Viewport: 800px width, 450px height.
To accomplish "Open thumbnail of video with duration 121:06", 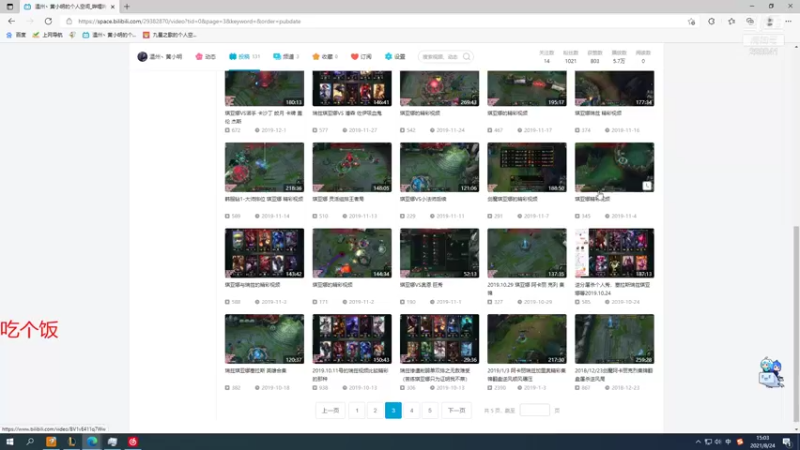I will [439, 167].
